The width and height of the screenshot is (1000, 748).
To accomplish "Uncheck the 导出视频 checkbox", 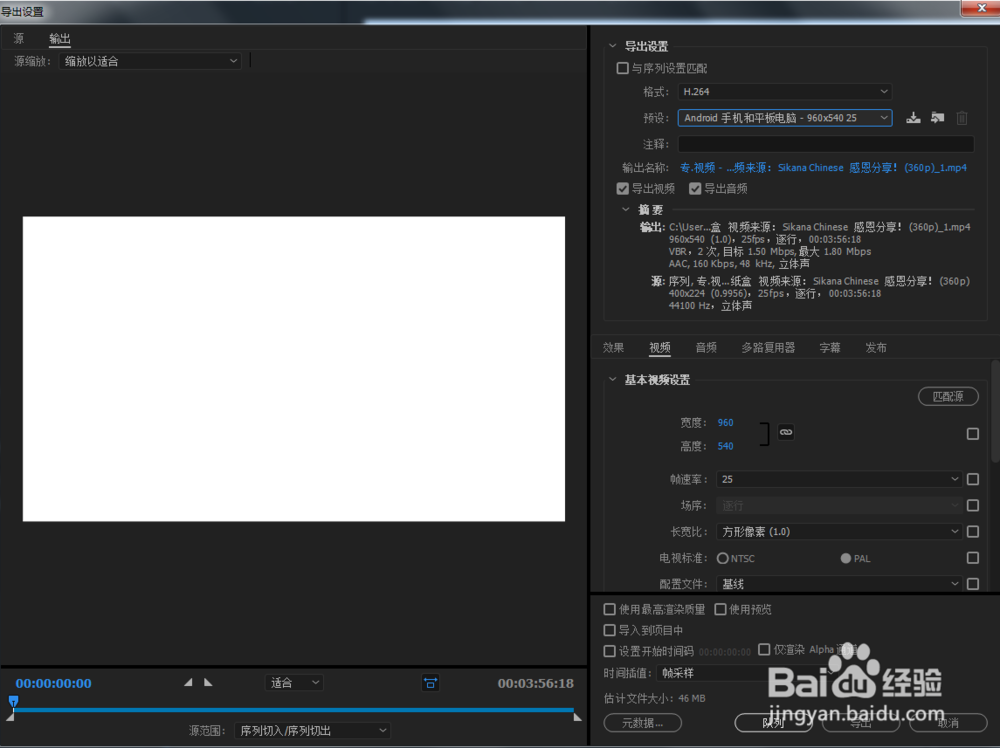I will click(x=622, y=189).
